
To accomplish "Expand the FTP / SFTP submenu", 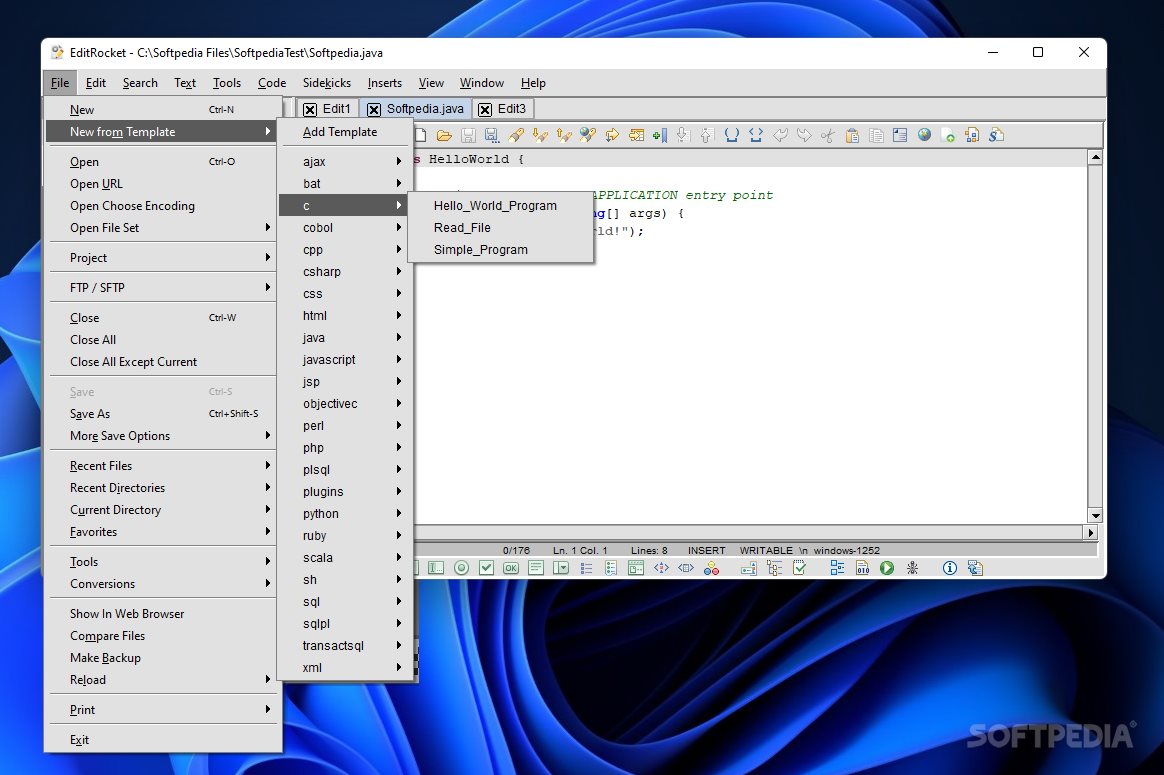I will [x=163, y=287].
